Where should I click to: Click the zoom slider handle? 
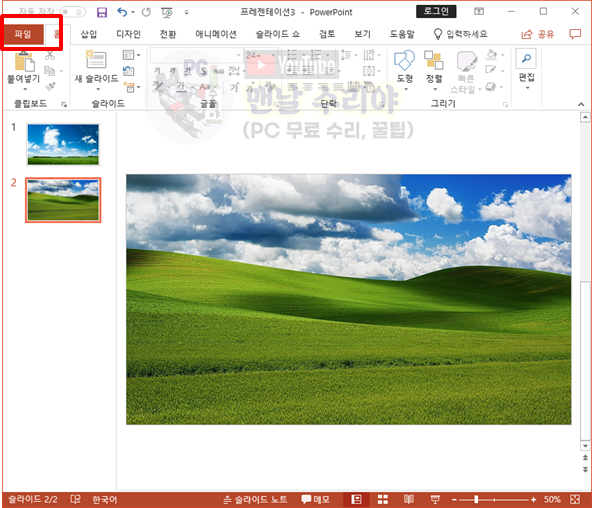coord(476,500)
